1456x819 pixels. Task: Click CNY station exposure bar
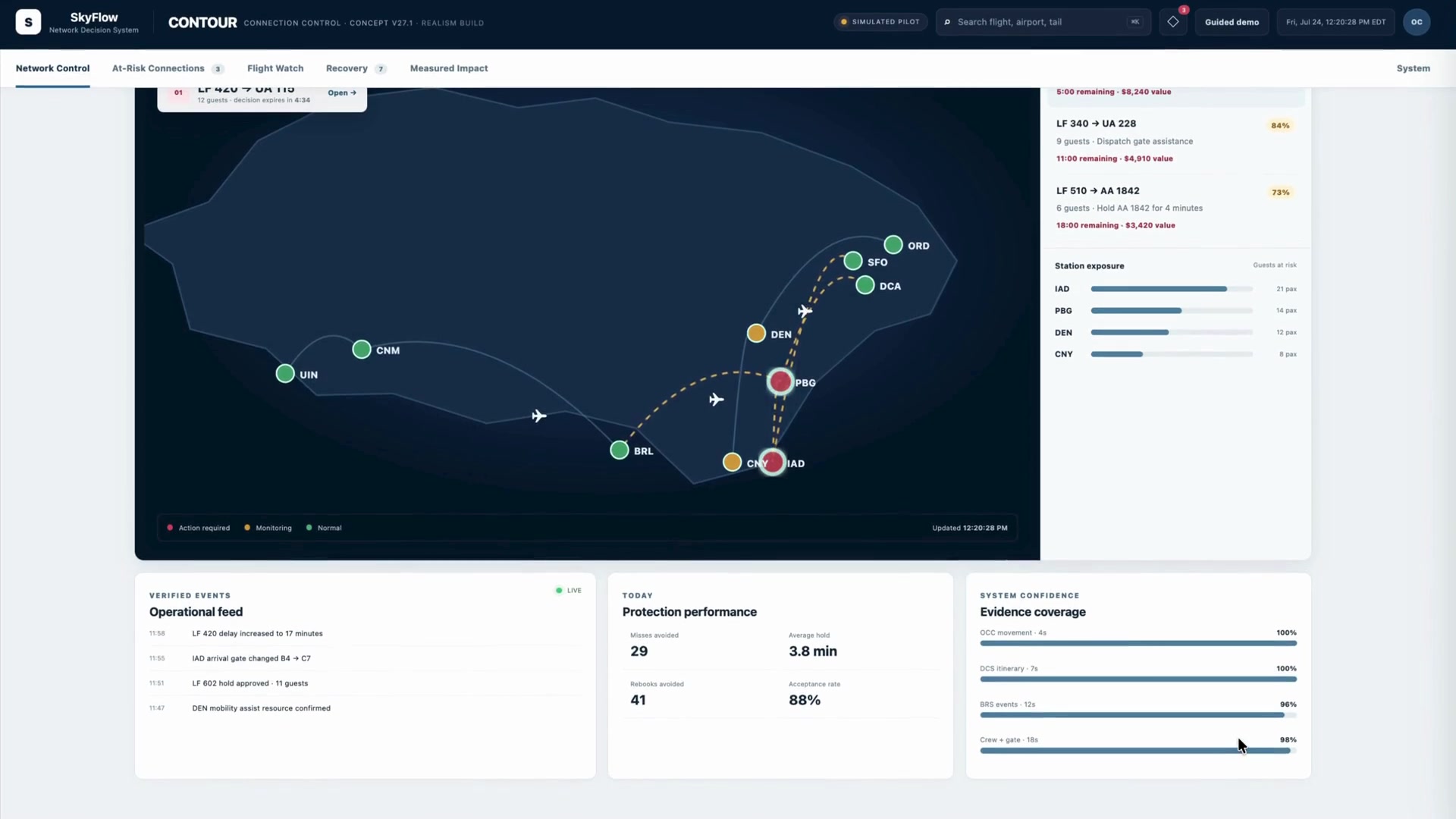[x=1172, y=354]
